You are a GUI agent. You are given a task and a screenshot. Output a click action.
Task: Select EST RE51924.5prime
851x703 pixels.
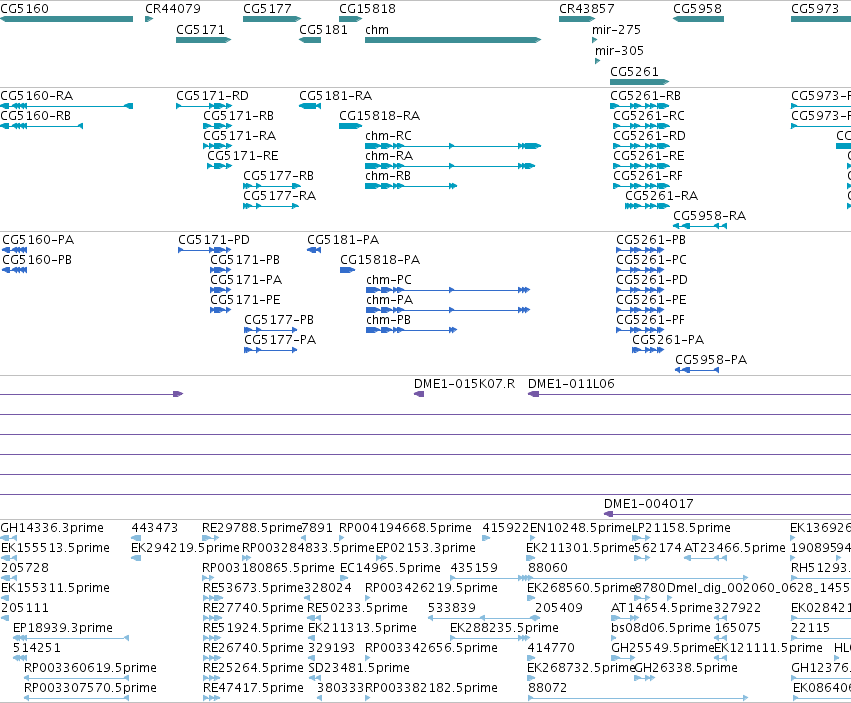tap(253, 628)
